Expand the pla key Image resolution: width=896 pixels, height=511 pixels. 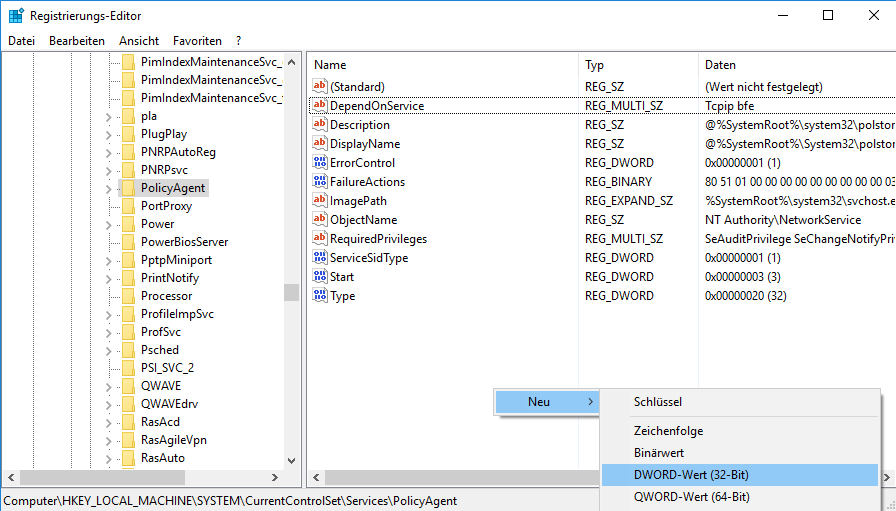(x=109, y=117)
